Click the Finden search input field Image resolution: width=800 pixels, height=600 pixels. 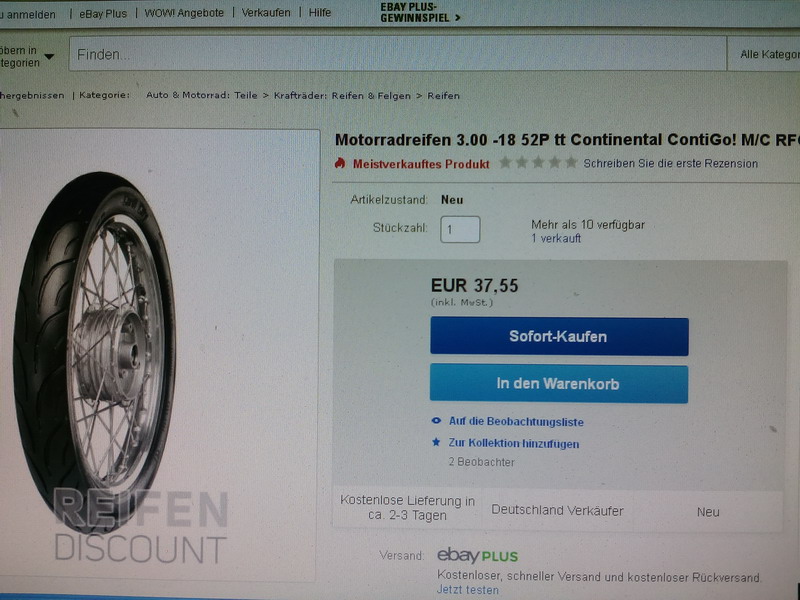point(398,54)
